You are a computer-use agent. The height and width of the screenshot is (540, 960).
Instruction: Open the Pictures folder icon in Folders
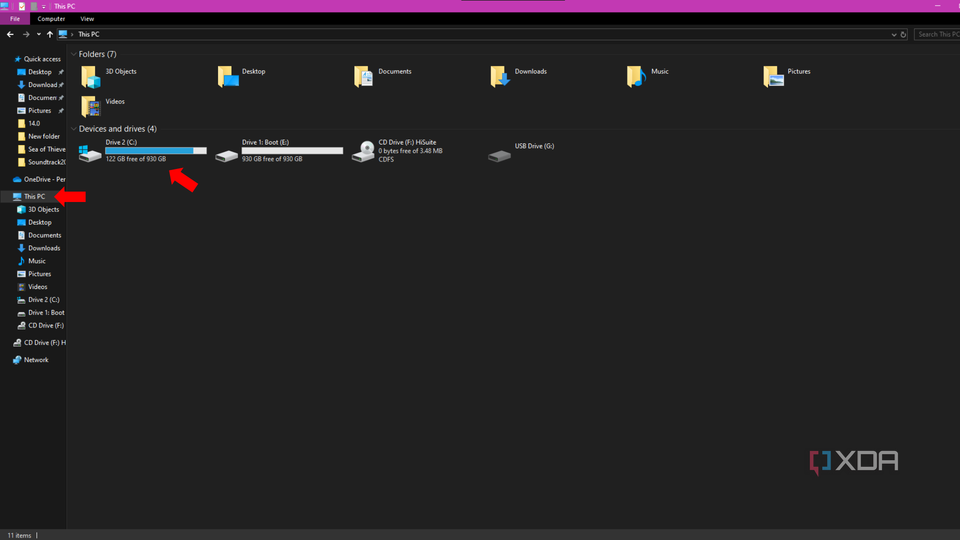pos(773,77)
